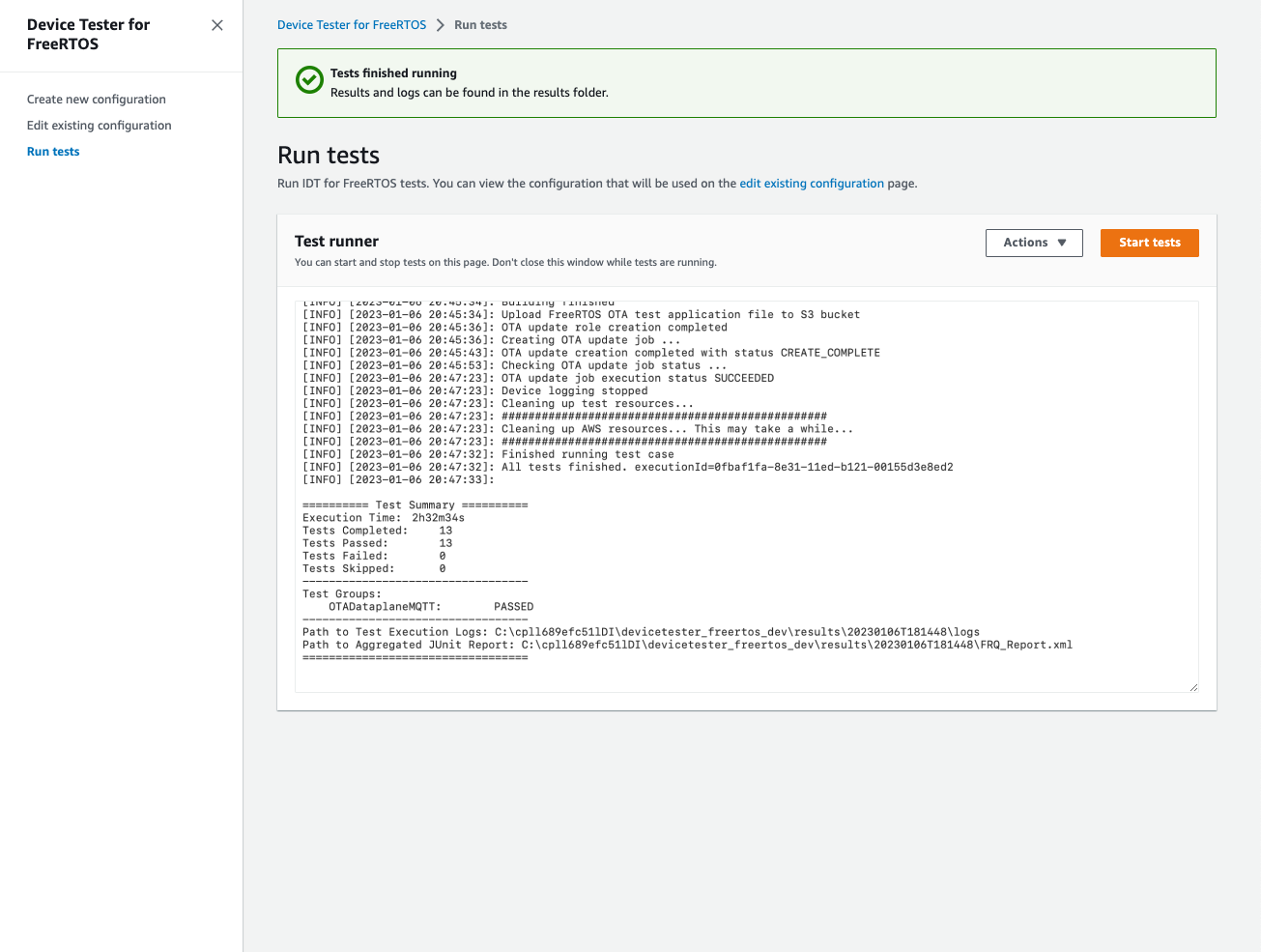1261x952 pixels.
Task: Expand the Actions button chevron
Action: pyautogui.click(x=1060, y=243)
